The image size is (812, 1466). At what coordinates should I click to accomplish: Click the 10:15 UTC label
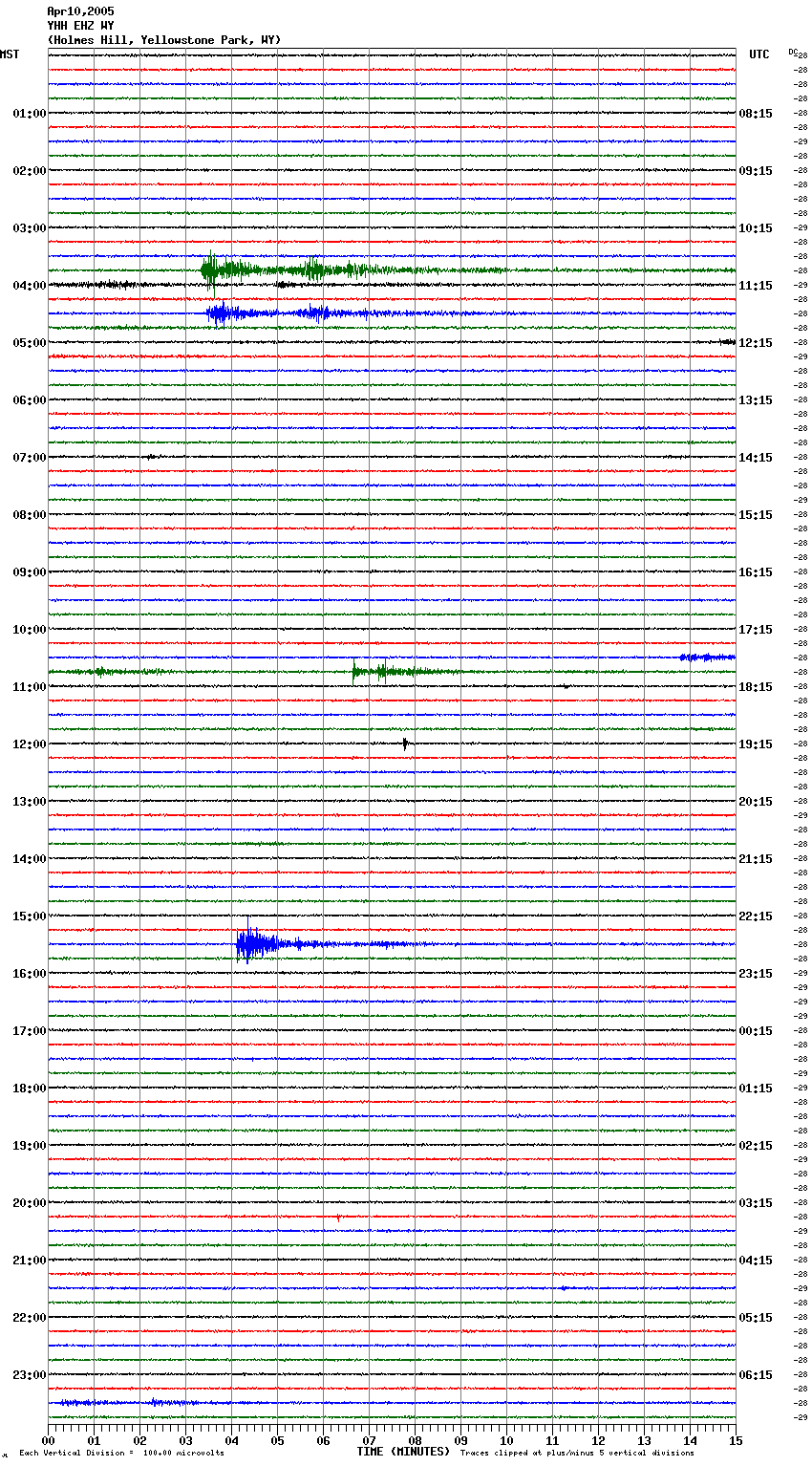(756, 228)
